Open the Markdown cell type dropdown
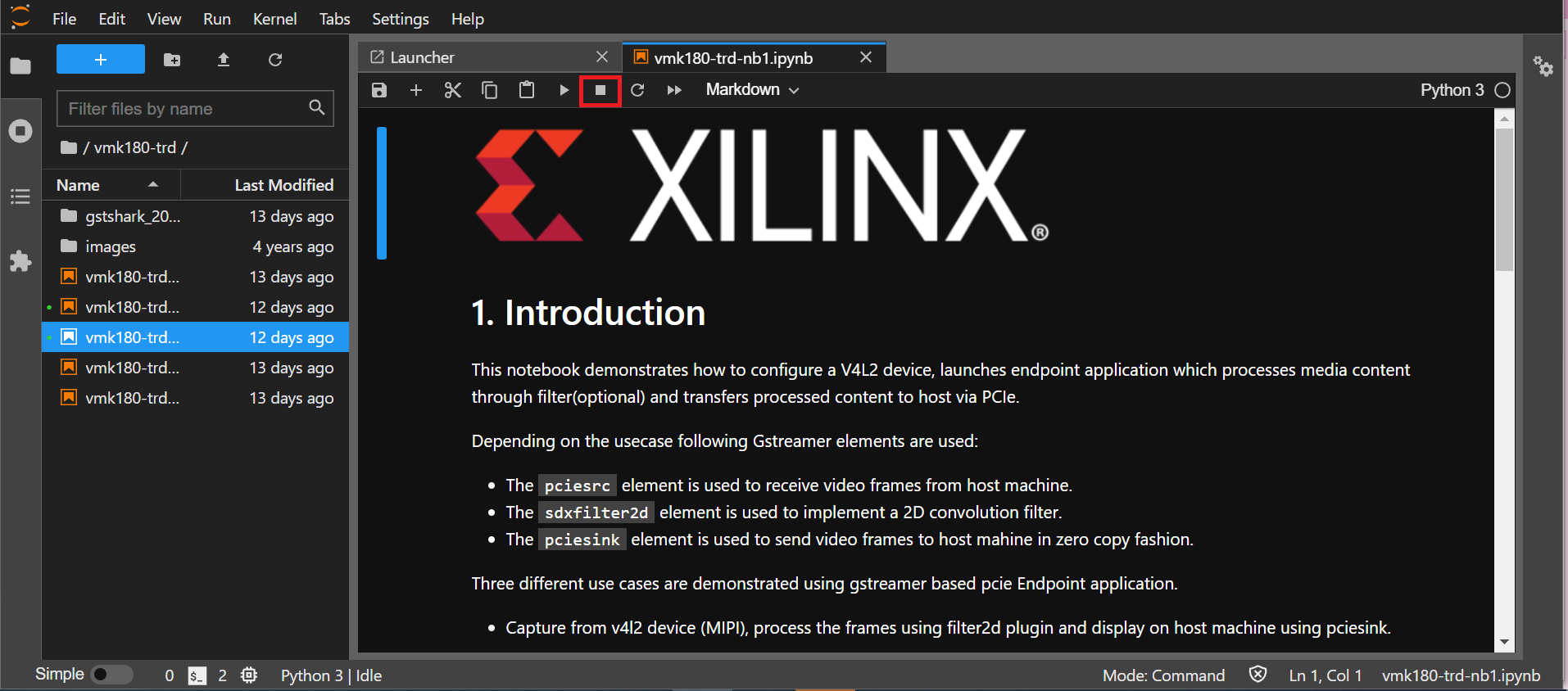 752,90
